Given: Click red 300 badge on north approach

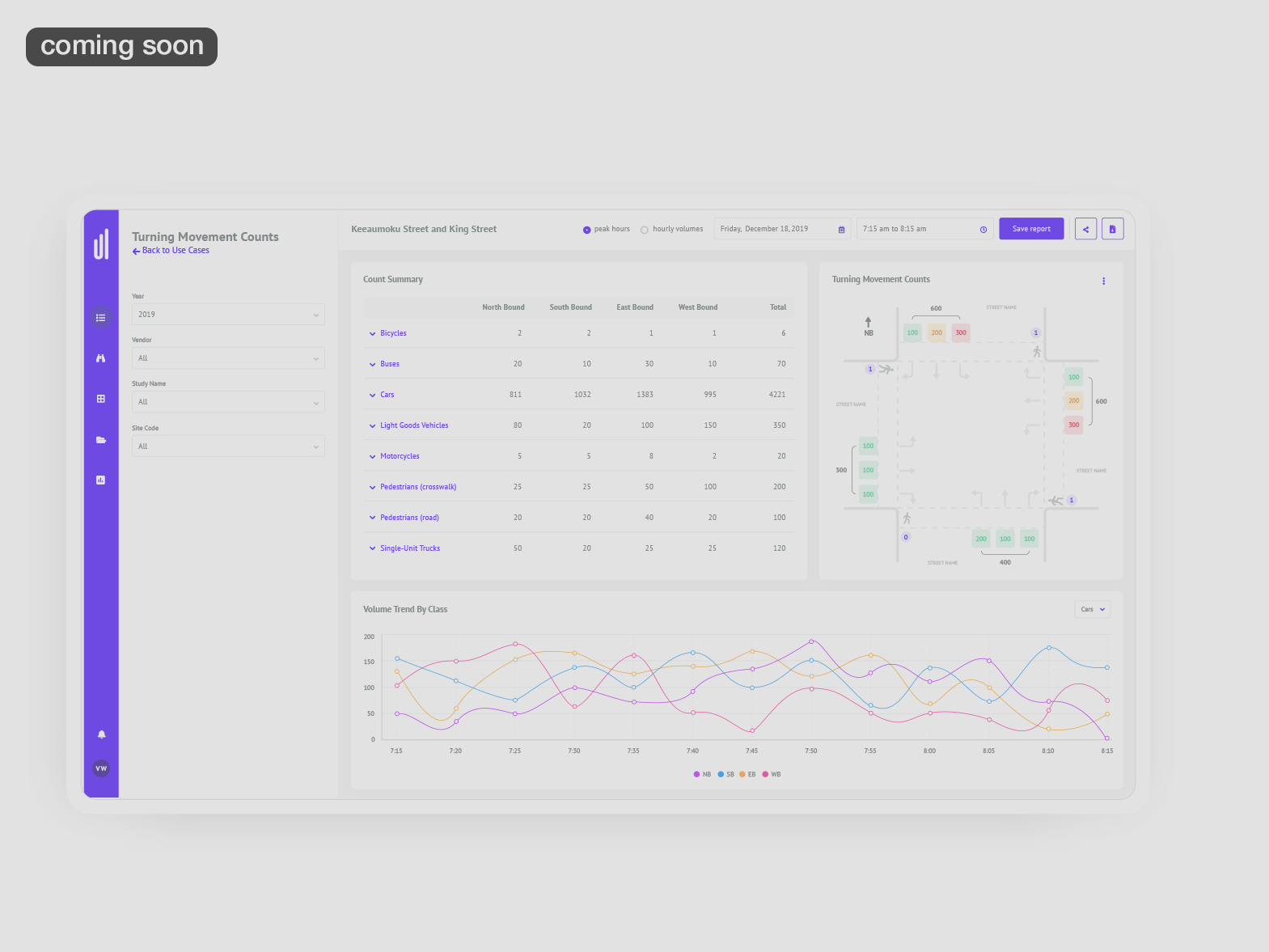Looking at the screenshot, I should point(961,332).
